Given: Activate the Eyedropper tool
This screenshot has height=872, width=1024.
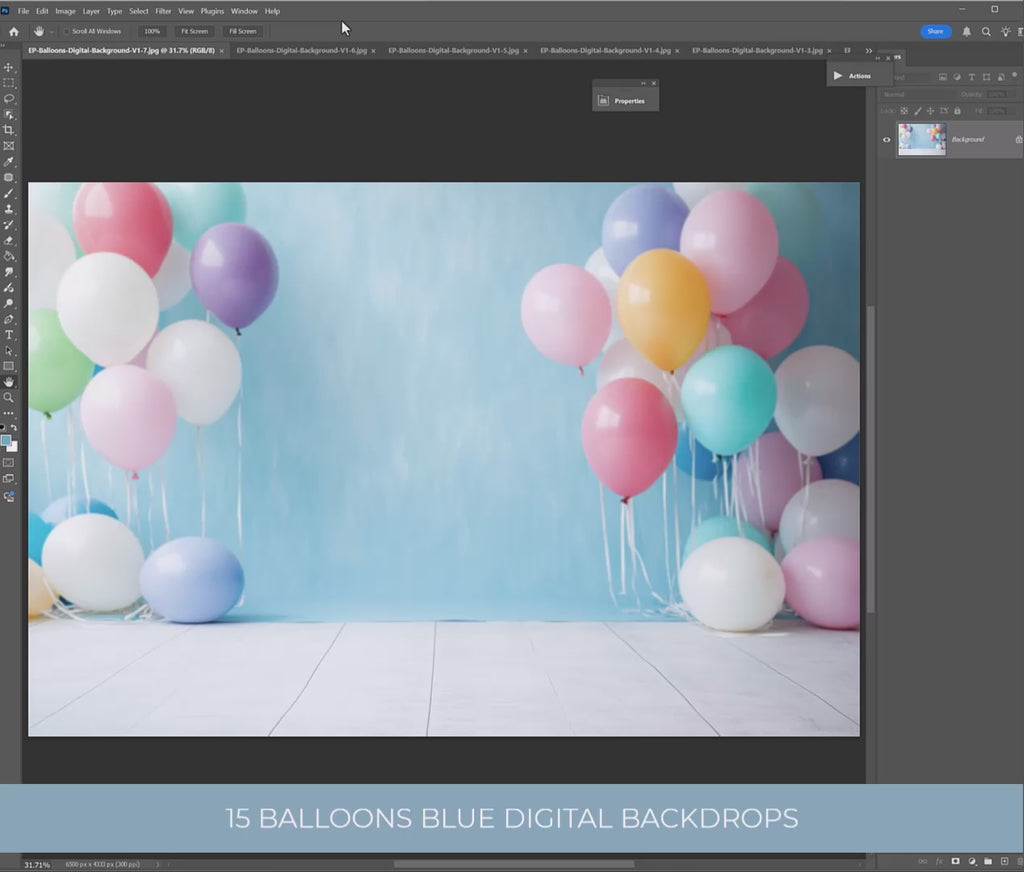Looking at the screenshot, I should 9,161.
